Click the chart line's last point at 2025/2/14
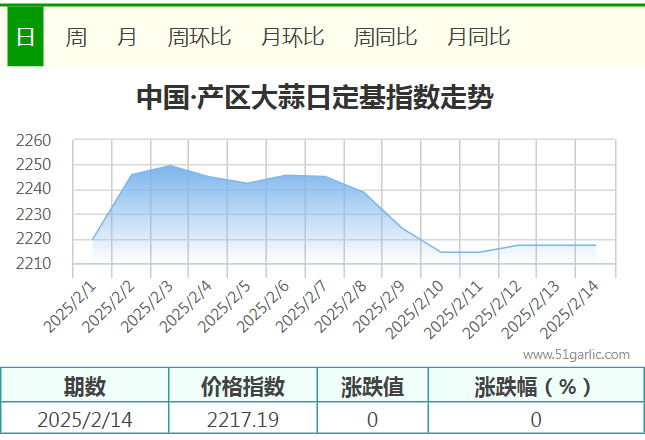This screenshot has width=645, height=440. coord(595,245)
